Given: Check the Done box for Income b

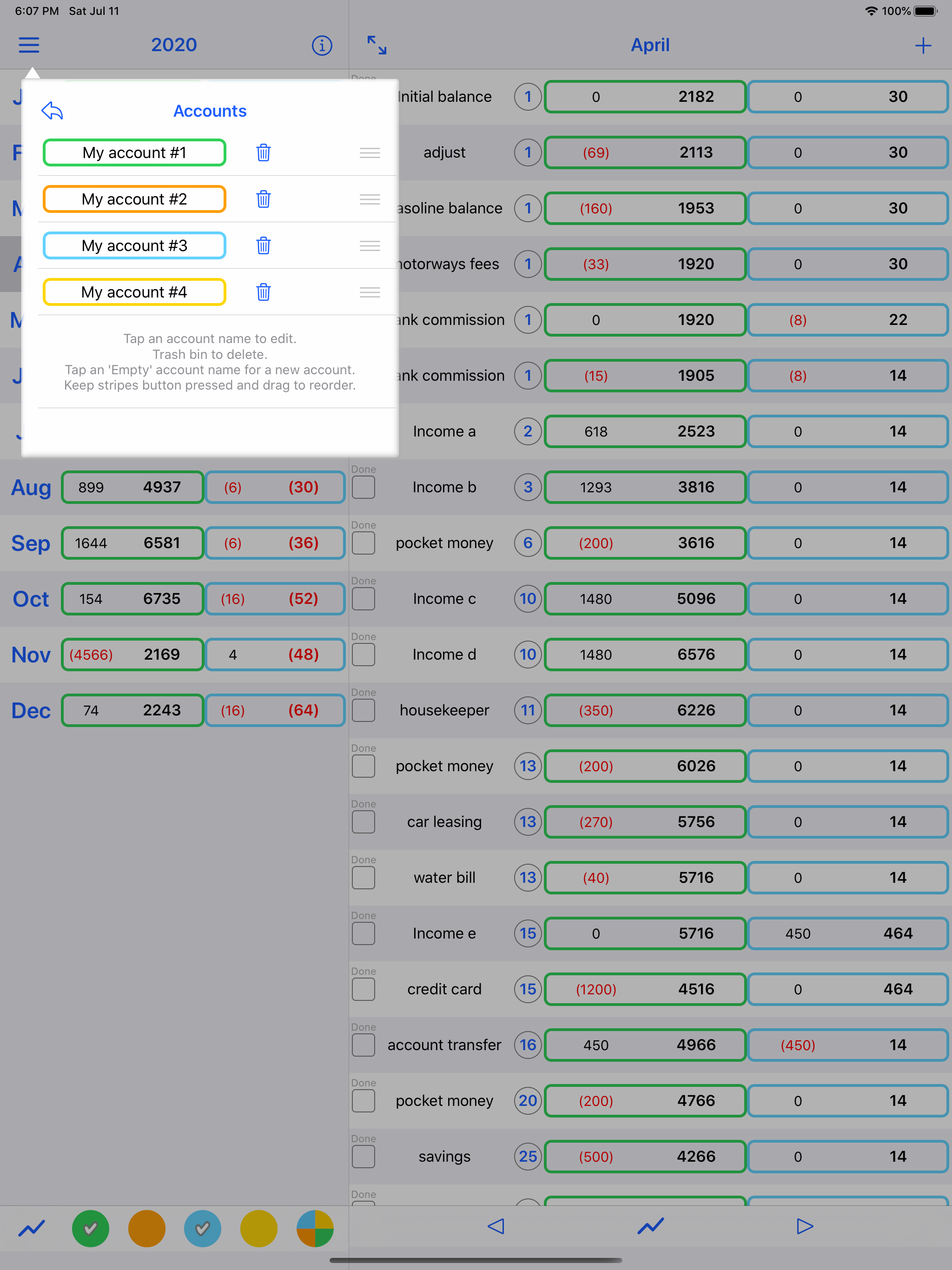Looking at the screenshot, I should coord(363,488).
